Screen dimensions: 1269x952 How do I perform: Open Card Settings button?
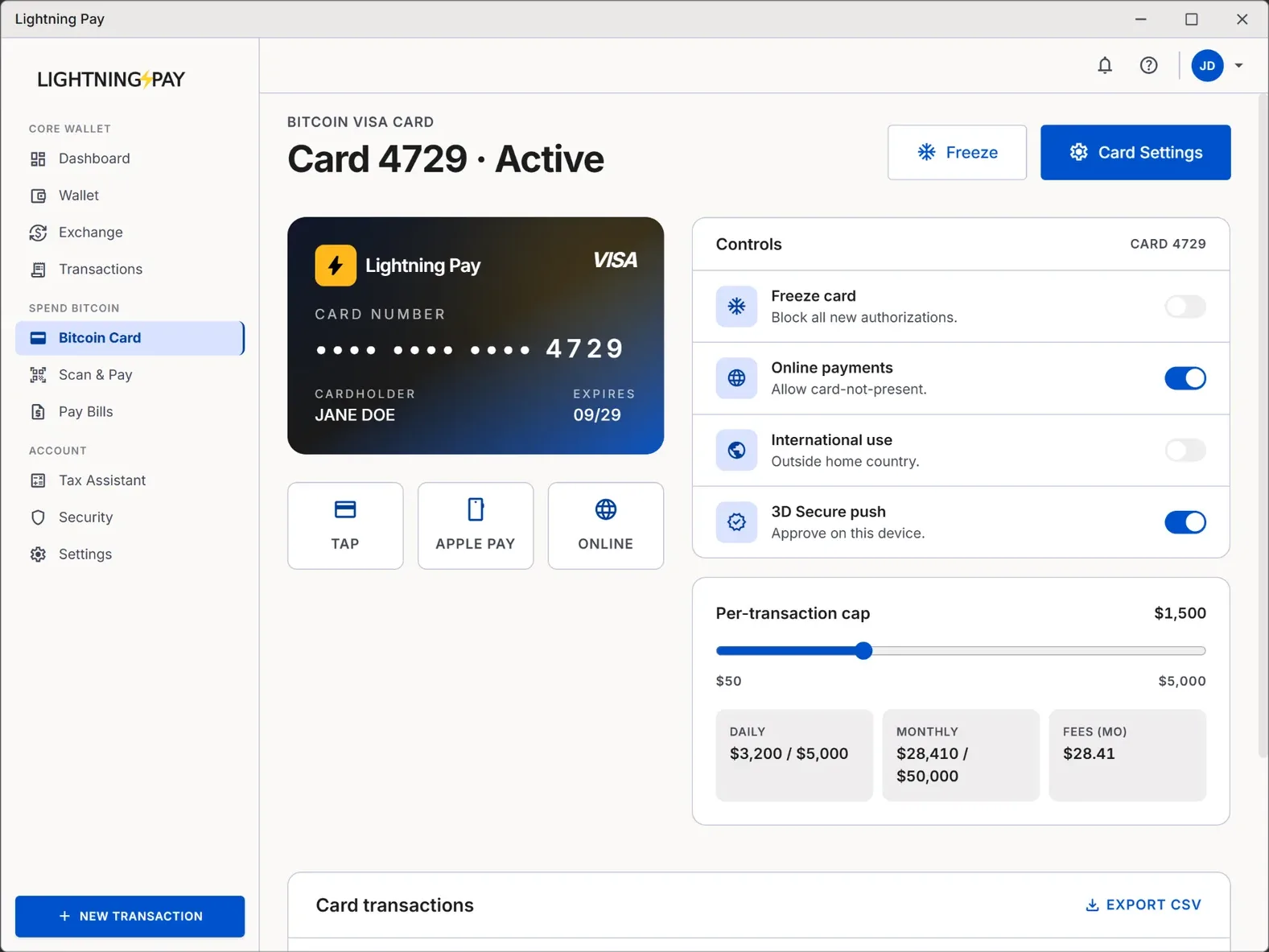(x=1135, y=152)
